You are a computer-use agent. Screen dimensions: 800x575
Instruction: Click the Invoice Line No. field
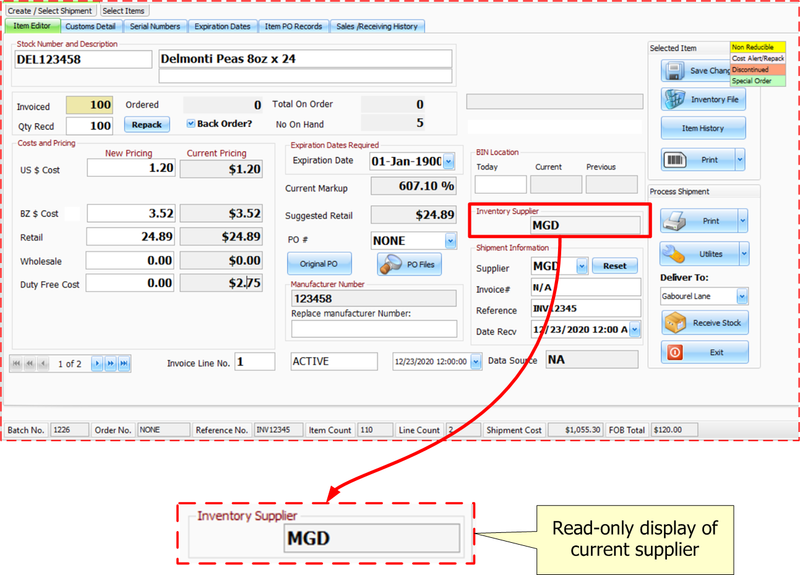click(x=255, y=362)
